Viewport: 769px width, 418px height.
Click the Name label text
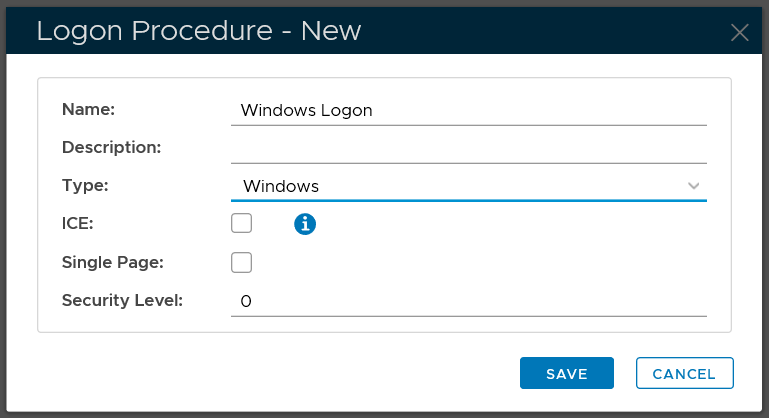tap(89, 109)
